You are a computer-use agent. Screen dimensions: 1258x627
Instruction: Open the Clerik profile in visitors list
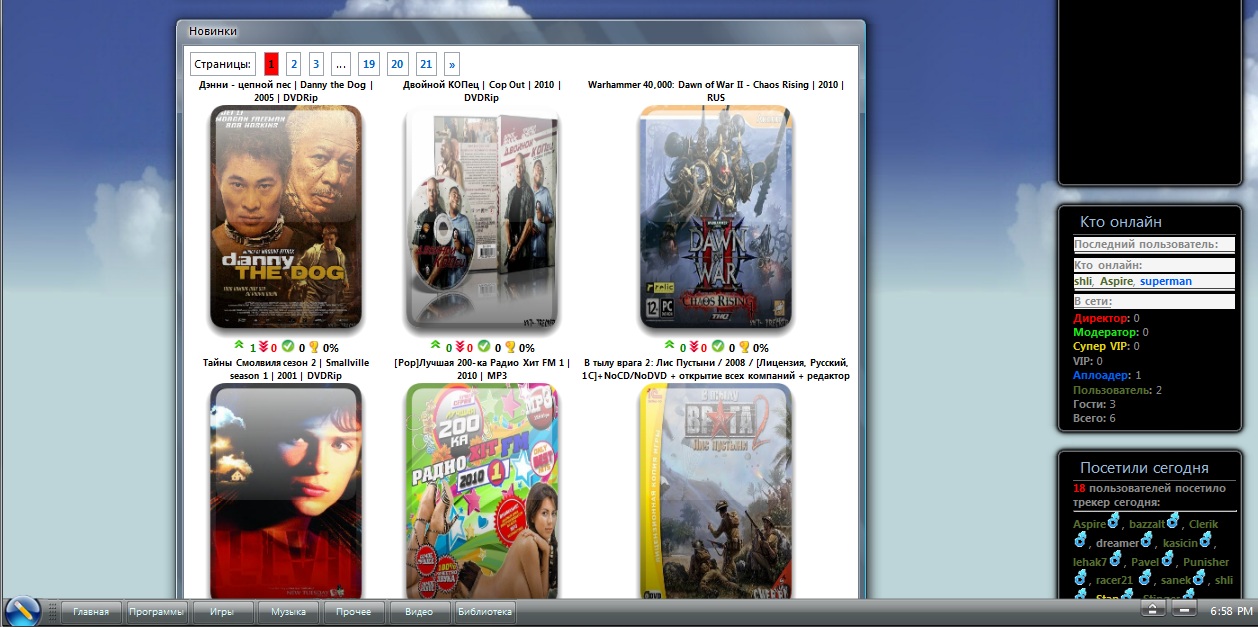click(x=1204, y=524)
